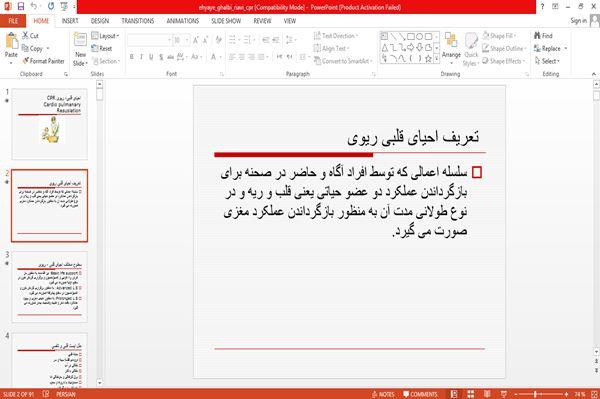Save the presentation from quick access toolbar

point(21,7)
